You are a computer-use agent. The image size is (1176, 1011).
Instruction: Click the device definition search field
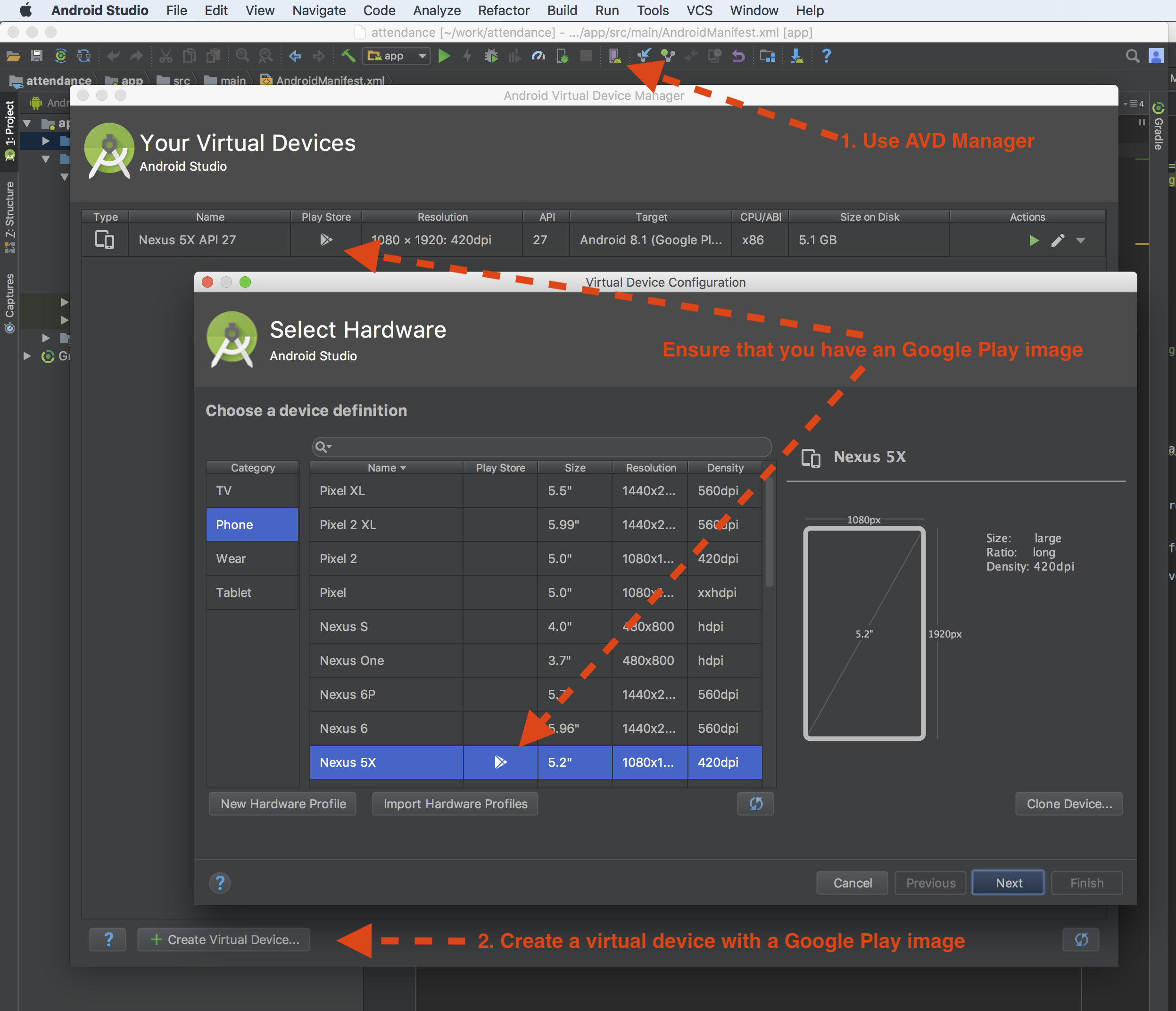tap(542, 447)
